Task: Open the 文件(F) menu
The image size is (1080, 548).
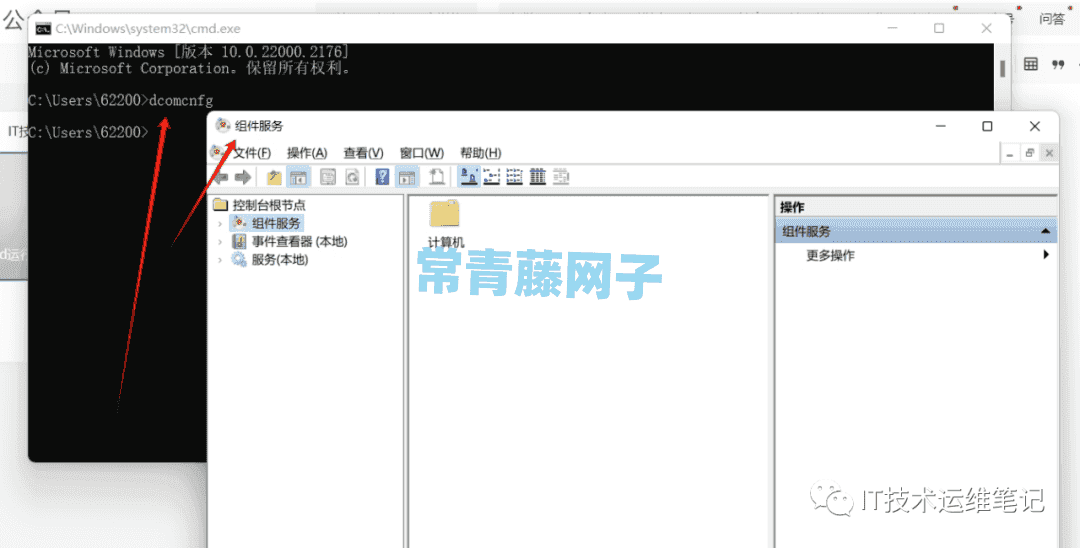Action: (251, 153)
